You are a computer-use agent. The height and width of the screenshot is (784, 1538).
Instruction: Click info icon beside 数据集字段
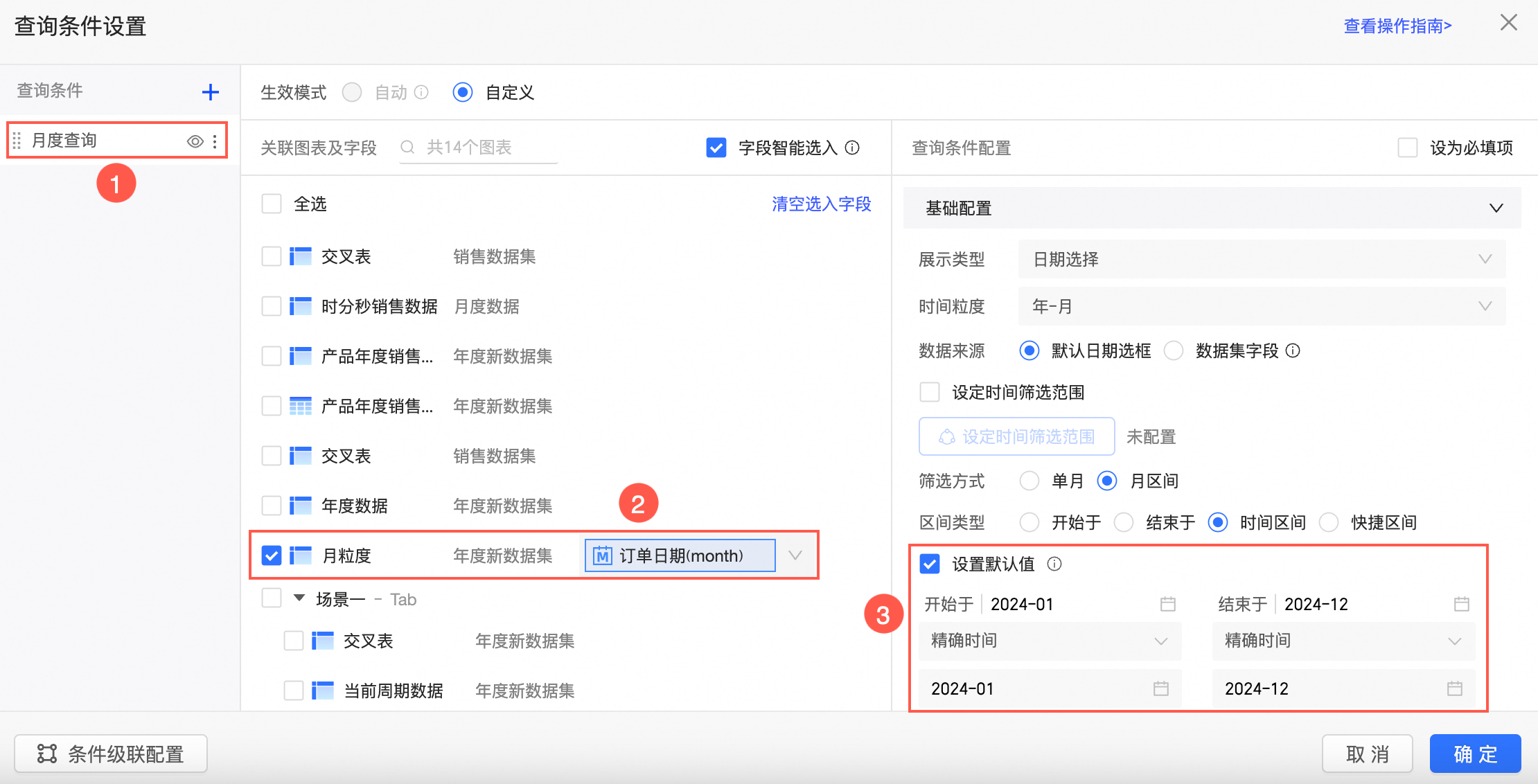coord(1293,350)
